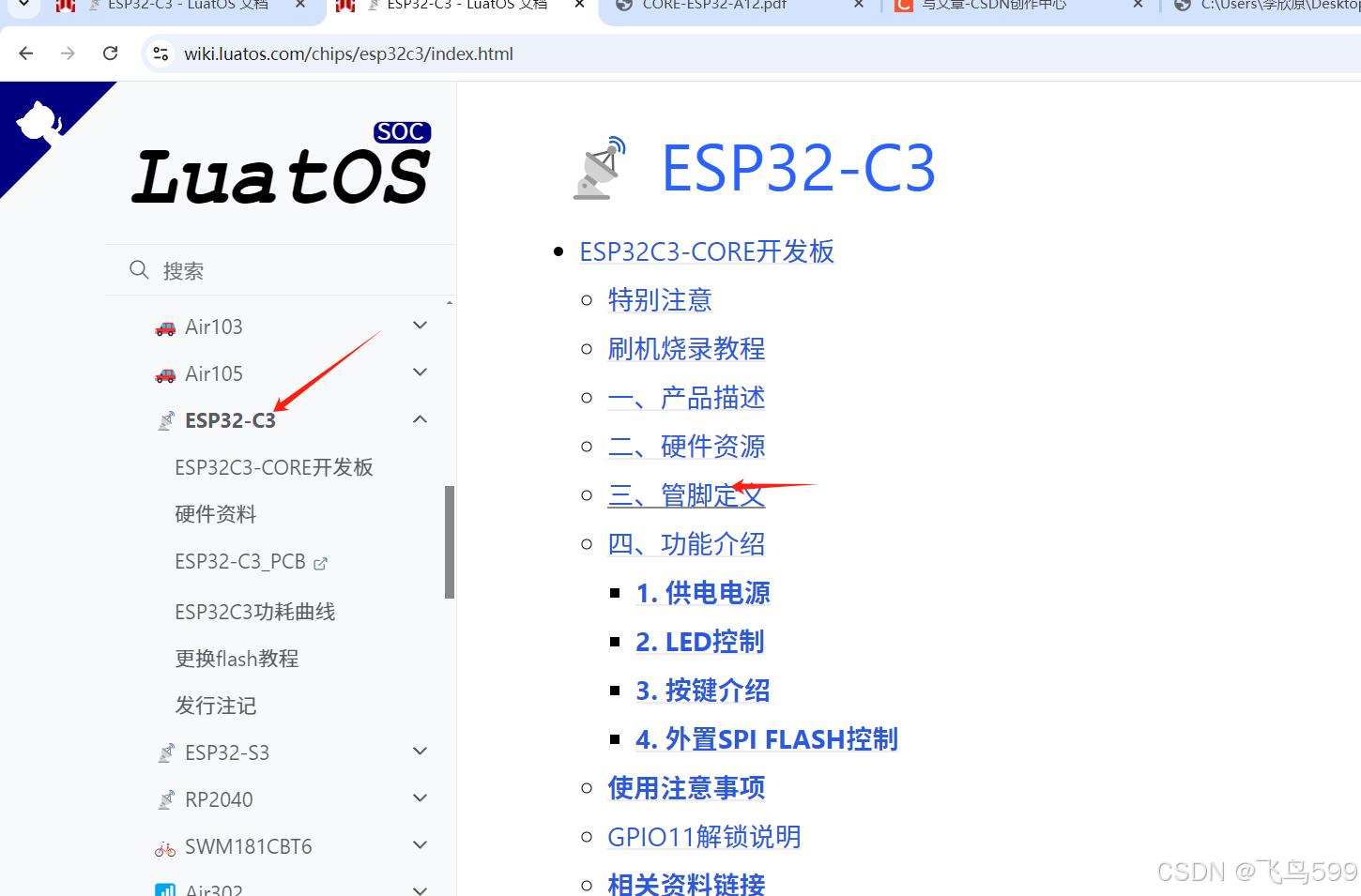Click the ESP32-C3 page heading
Screen dimensions: 1361x896
(799, 169)
